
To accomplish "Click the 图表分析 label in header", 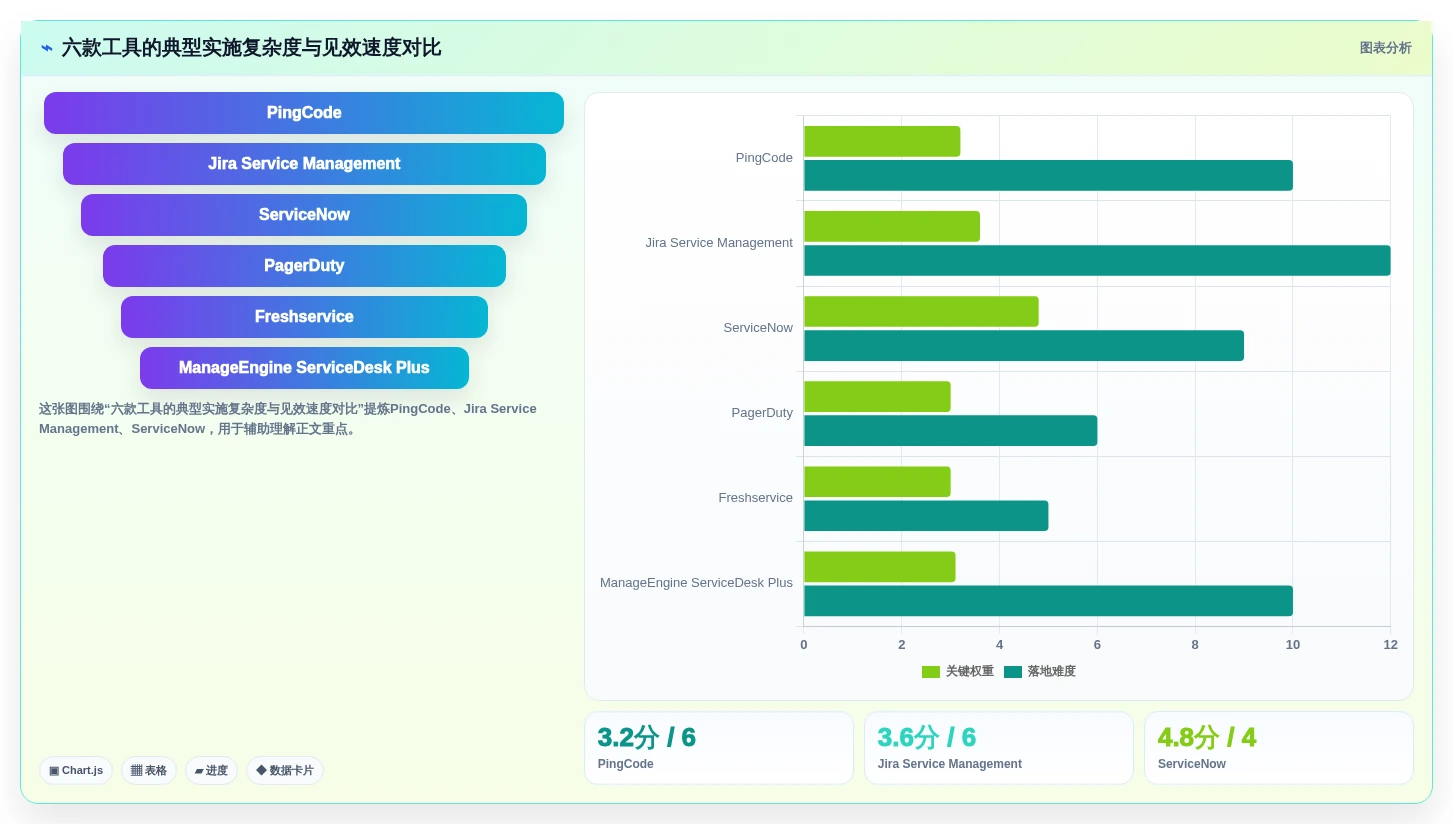I will click(1385, 48).
